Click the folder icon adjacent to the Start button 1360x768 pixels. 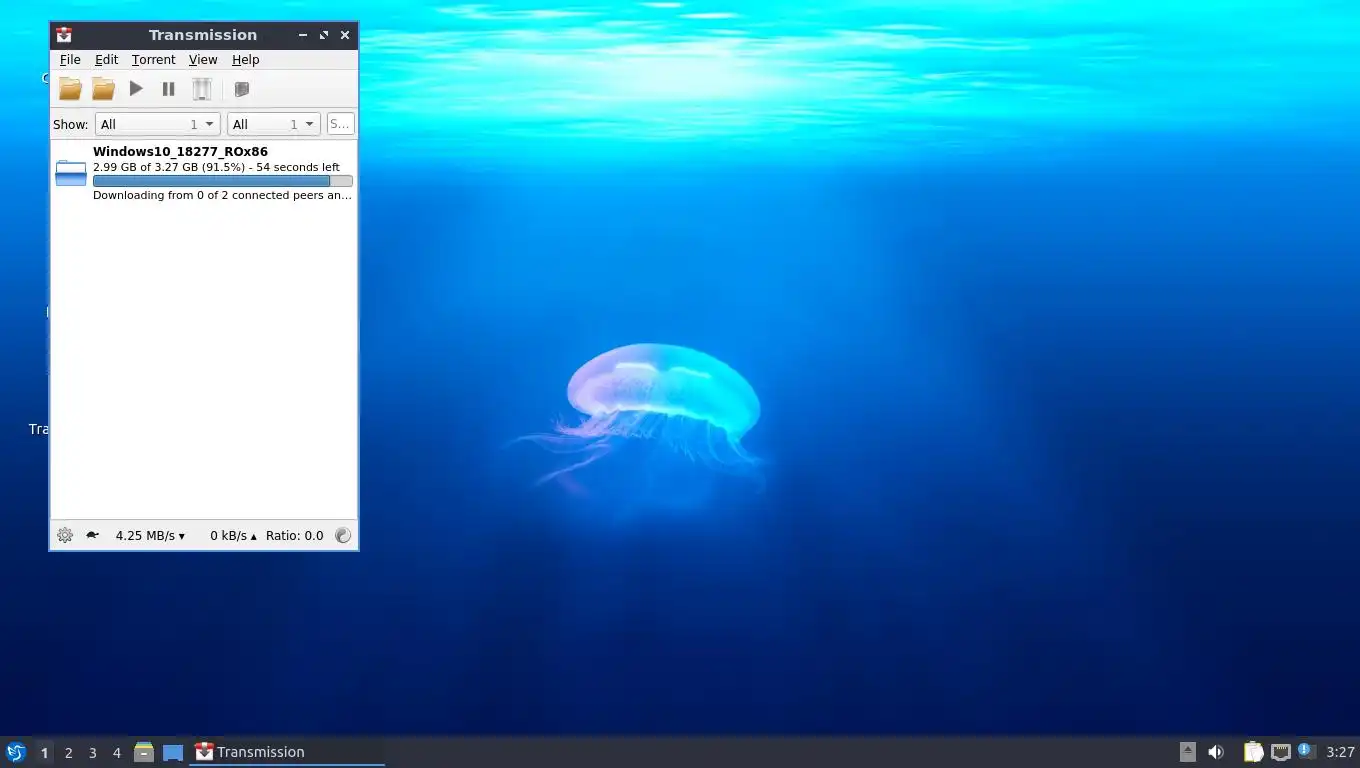(103, 89)
